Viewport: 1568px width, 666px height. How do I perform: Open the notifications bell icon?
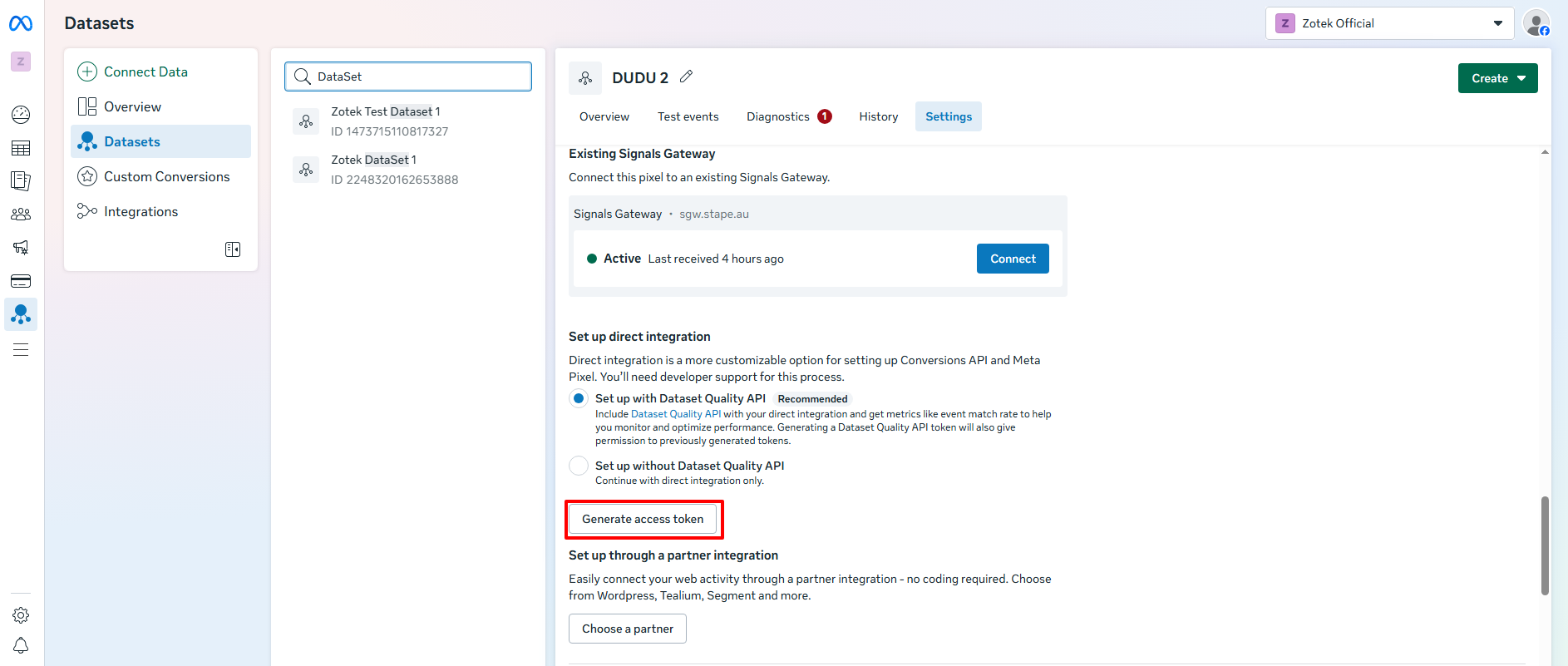(21, 646)
